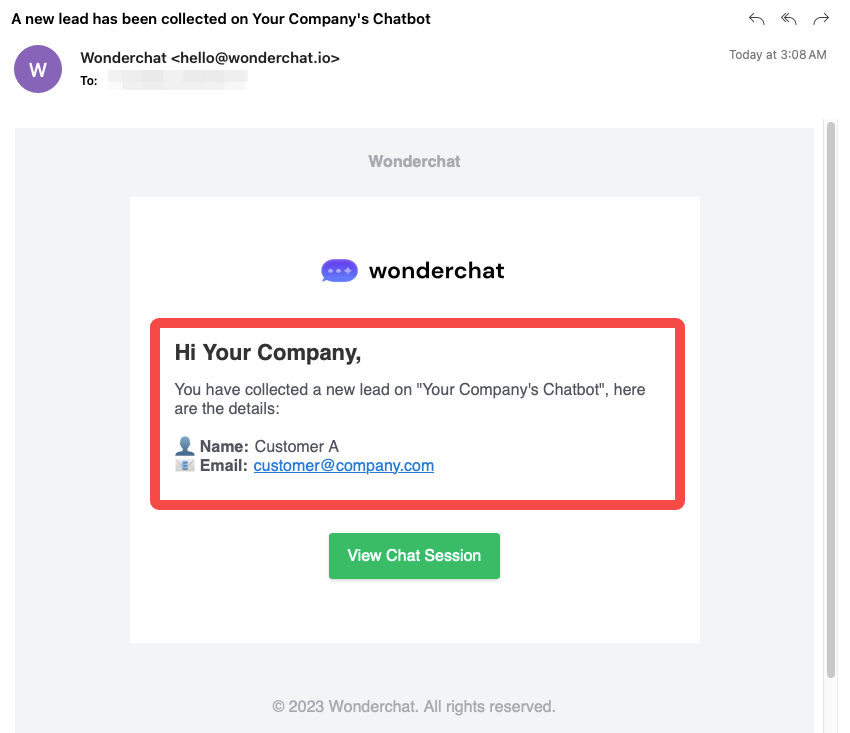Click the timestamp Today at 3:08 AM
This screenshot has height=733, width=850.
coord(777,55)
